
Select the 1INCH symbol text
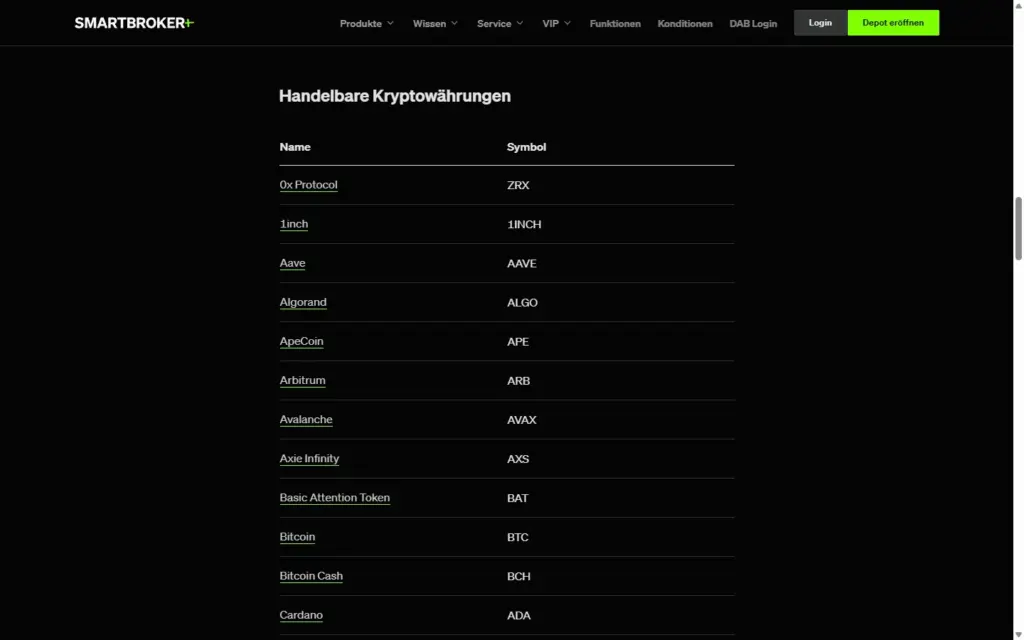pyautogui.click(x=524, y=225)
